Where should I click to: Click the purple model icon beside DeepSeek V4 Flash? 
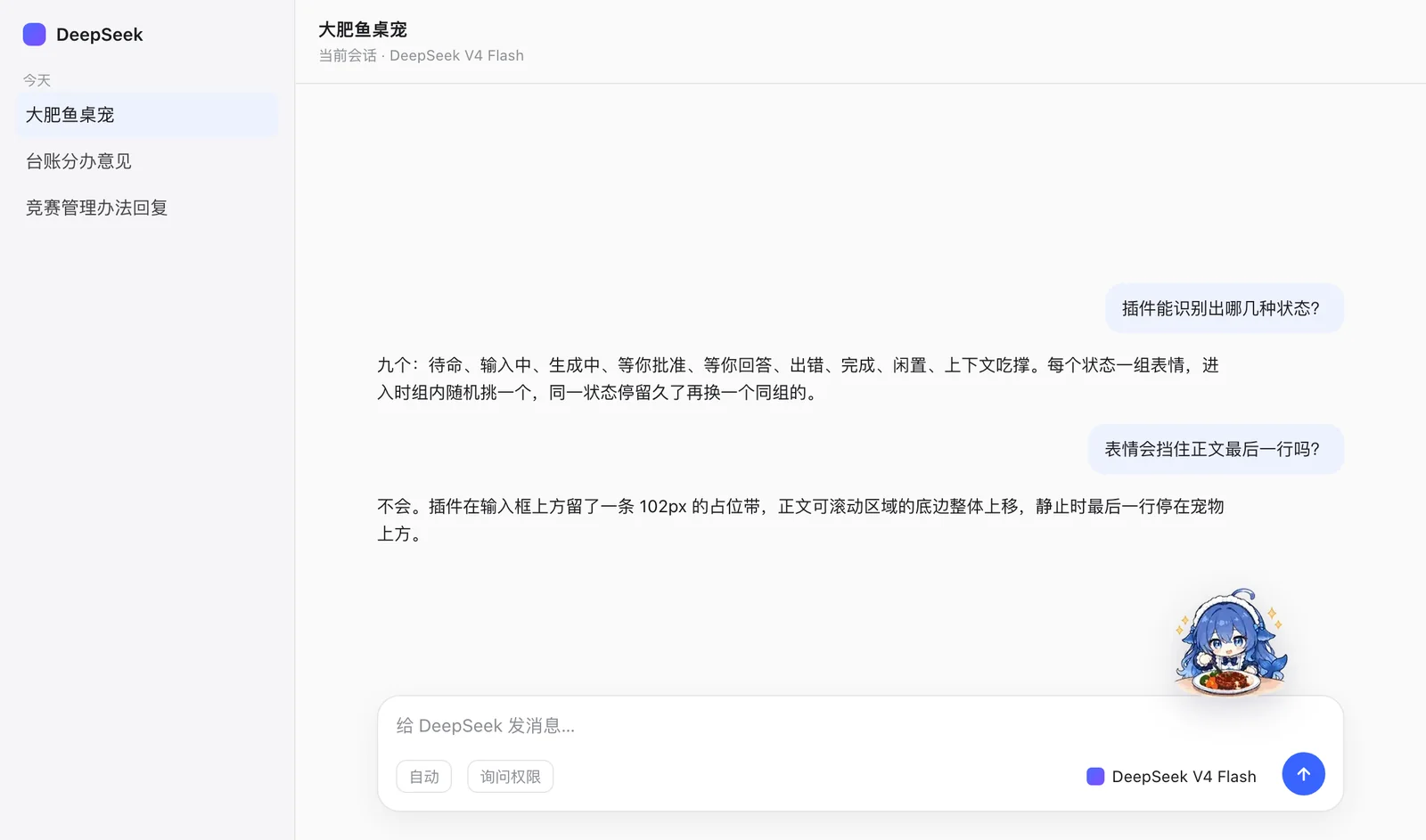[x=1095, y=777]
